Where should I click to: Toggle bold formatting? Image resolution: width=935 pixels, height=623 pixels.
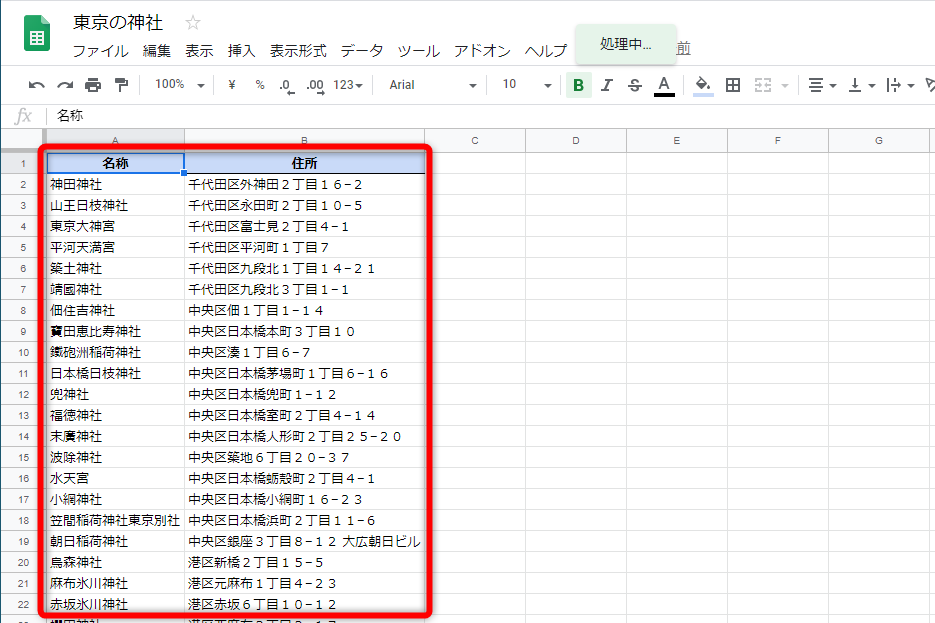tap(578, 85)
